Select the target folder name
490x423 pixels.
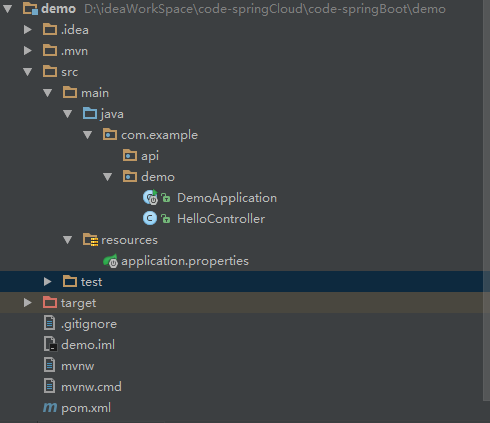78,303
